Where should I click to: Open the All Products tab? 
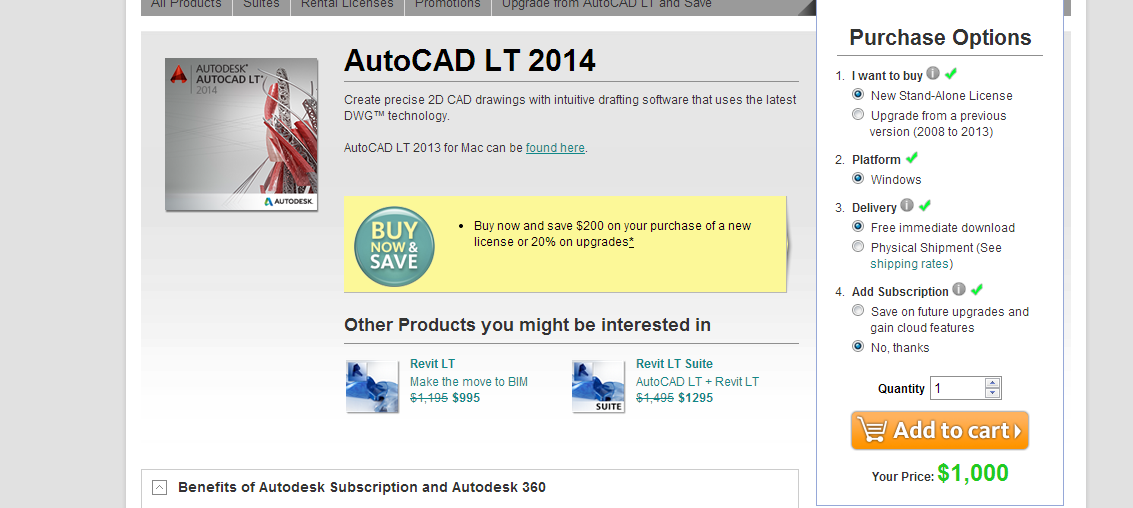186,5
